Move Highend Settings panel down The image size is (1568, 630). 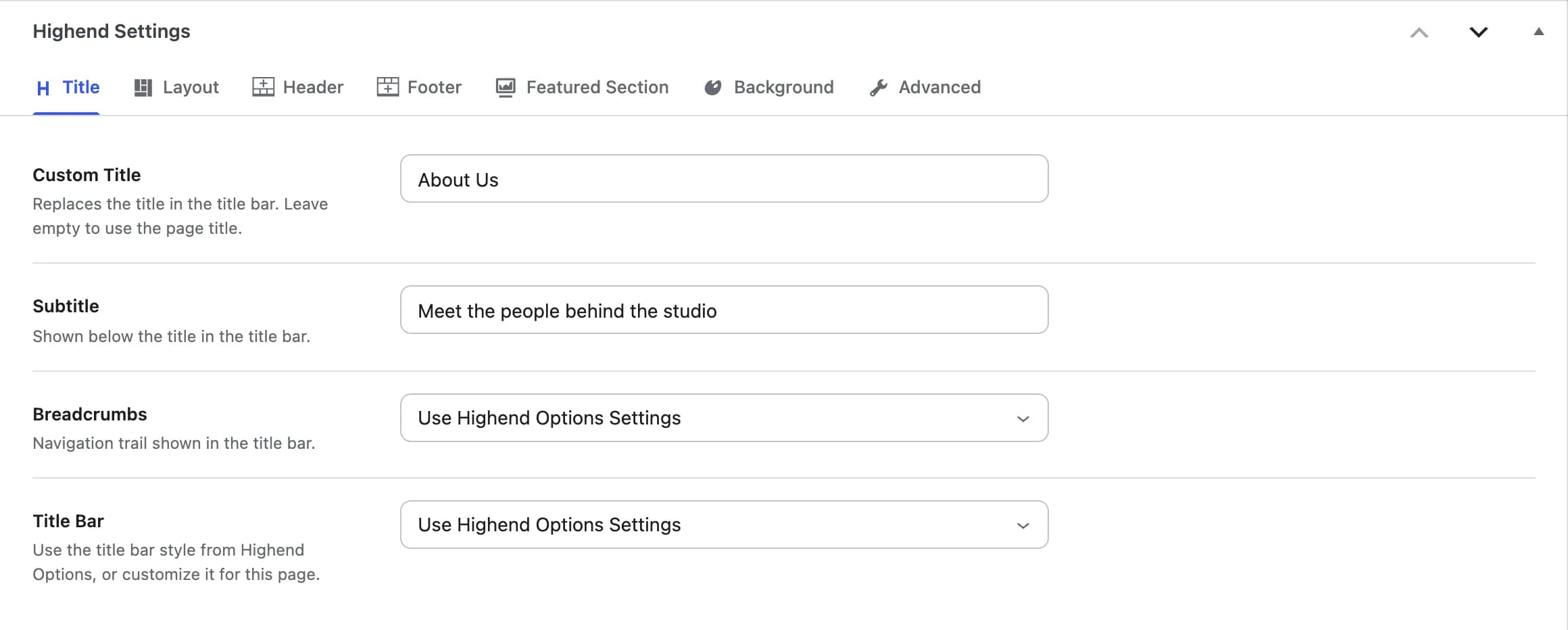pyautogui.click(x=1479, y=32)
